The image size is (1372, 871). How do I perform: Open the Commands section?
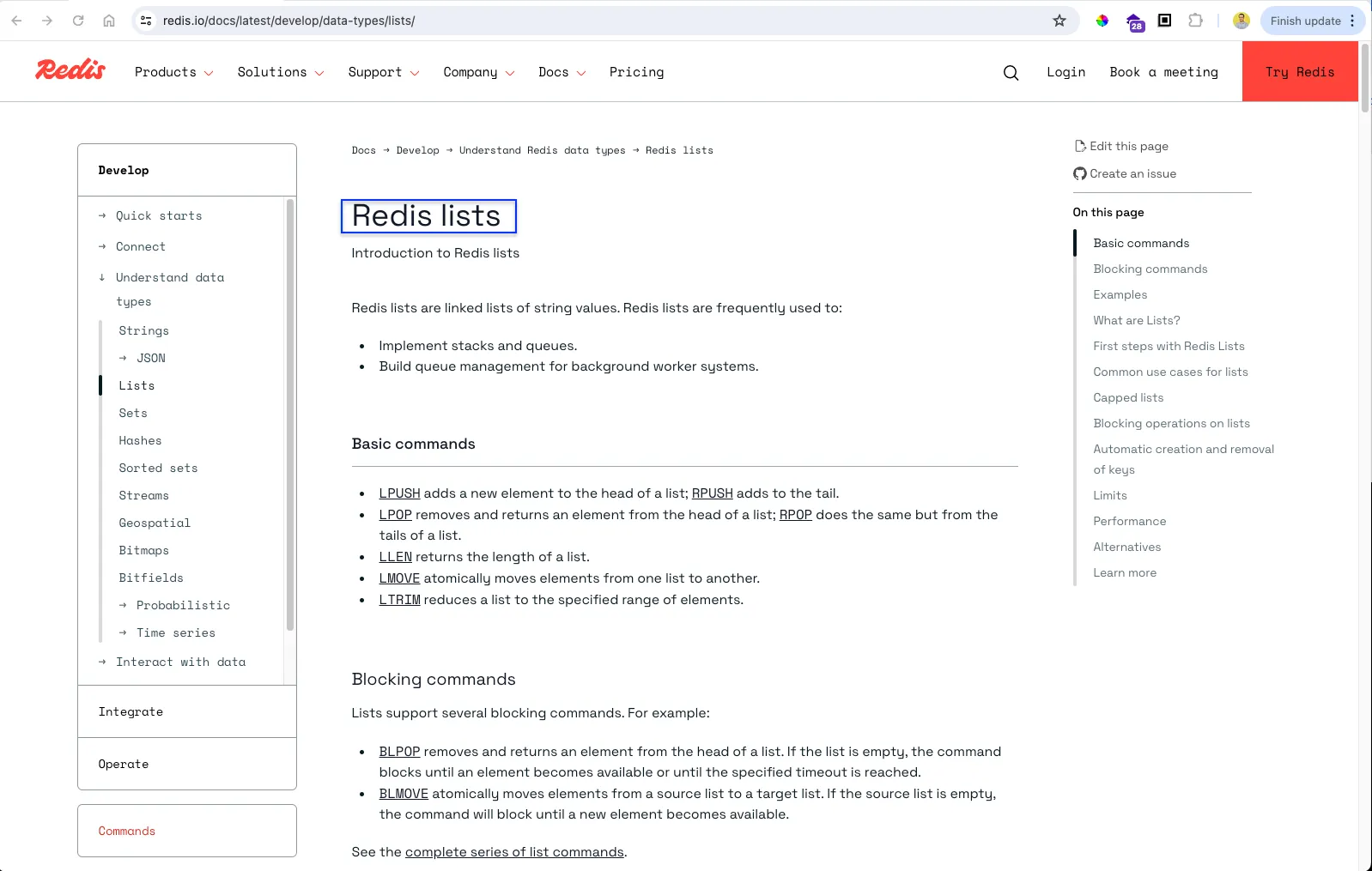pyautogui.click(x=187, y=831)
